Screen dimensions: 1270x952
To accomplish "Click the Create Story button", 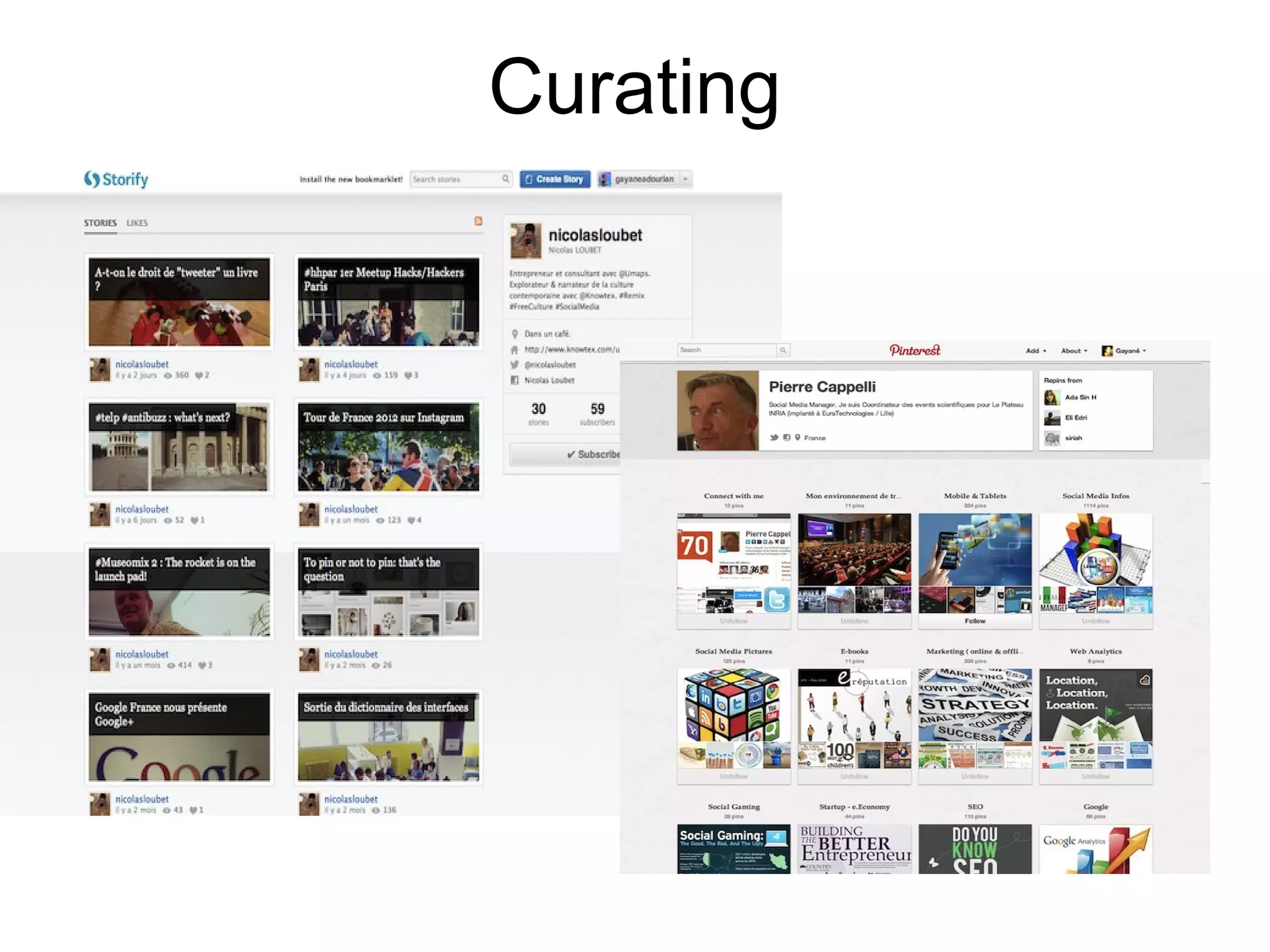I will [x=555, y=179].
